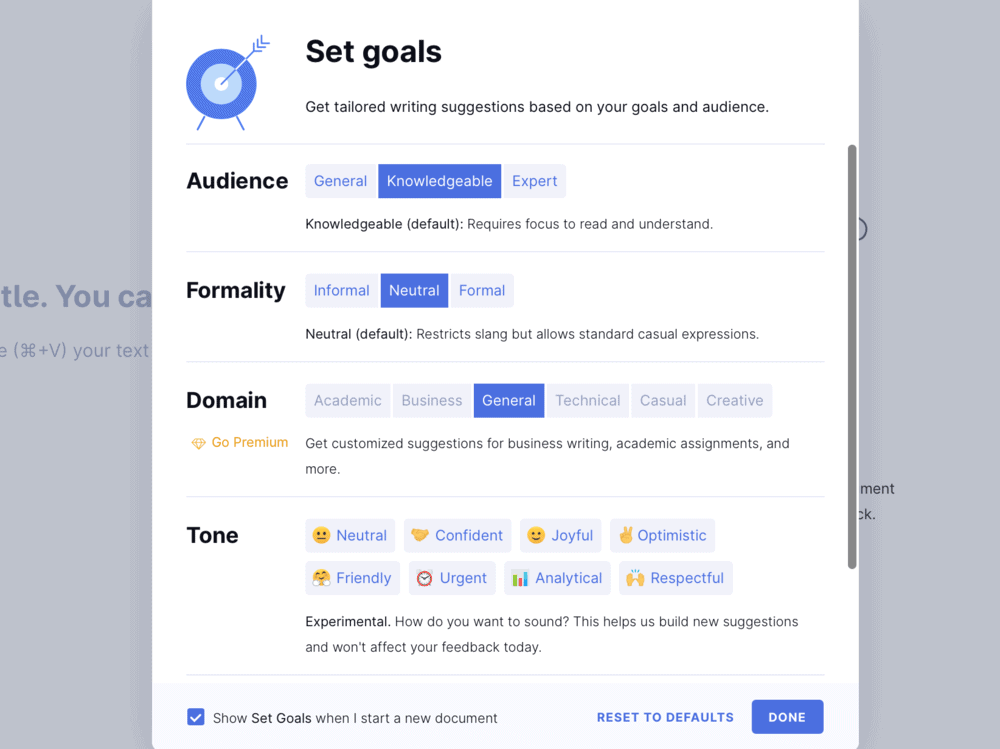The image size is (1000, 749).
Task: Select the Technical domain option
Action: (587, 401)
